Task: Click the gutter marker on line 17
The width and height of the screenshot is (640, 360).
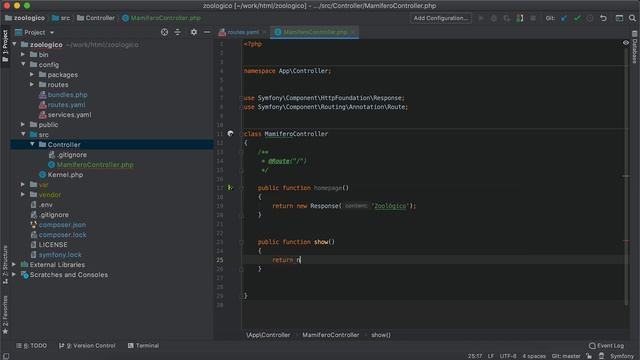Action: pos(230,188)
